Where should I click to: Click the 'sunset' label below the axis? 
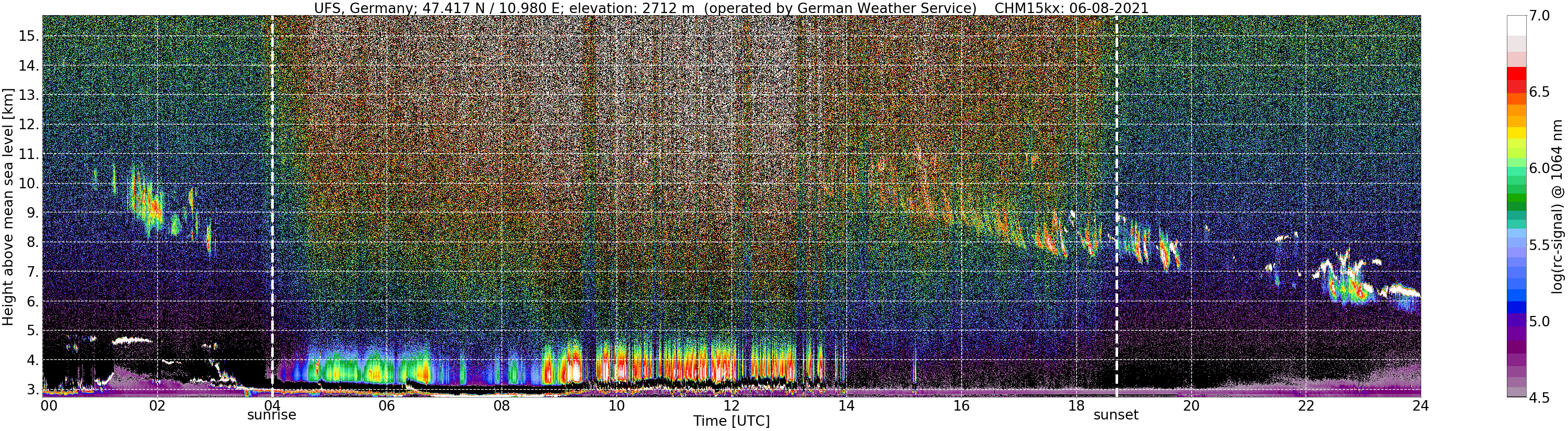pyautogui.click(x=1117, y=415)
